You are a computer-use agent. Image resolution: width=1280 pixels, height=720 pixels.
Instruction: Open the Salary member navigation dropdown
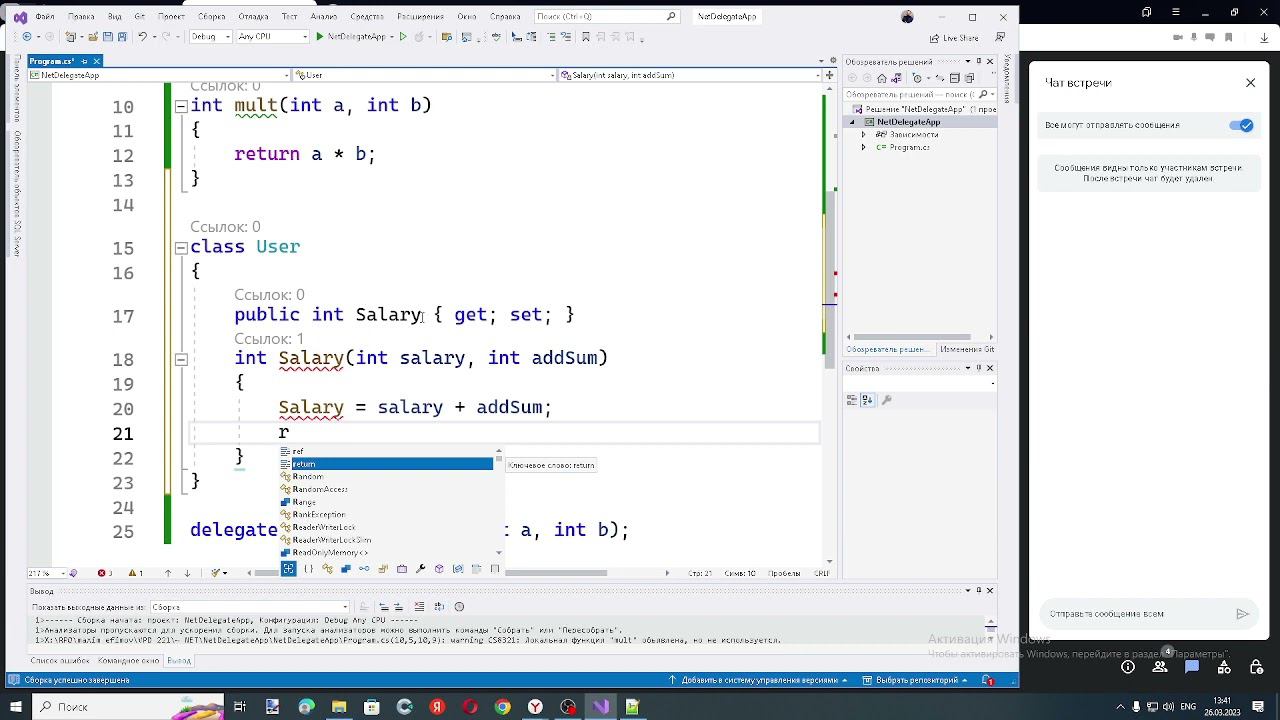690,75
